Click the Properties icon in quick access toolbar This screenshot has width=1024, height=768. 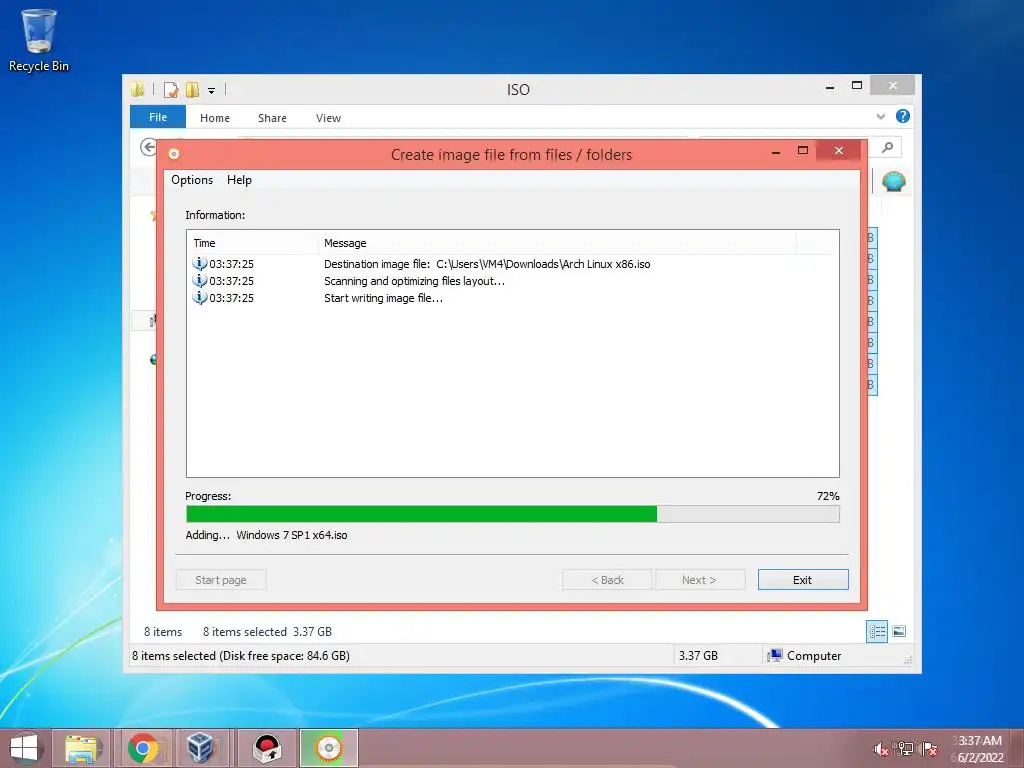tap(171, 89)
